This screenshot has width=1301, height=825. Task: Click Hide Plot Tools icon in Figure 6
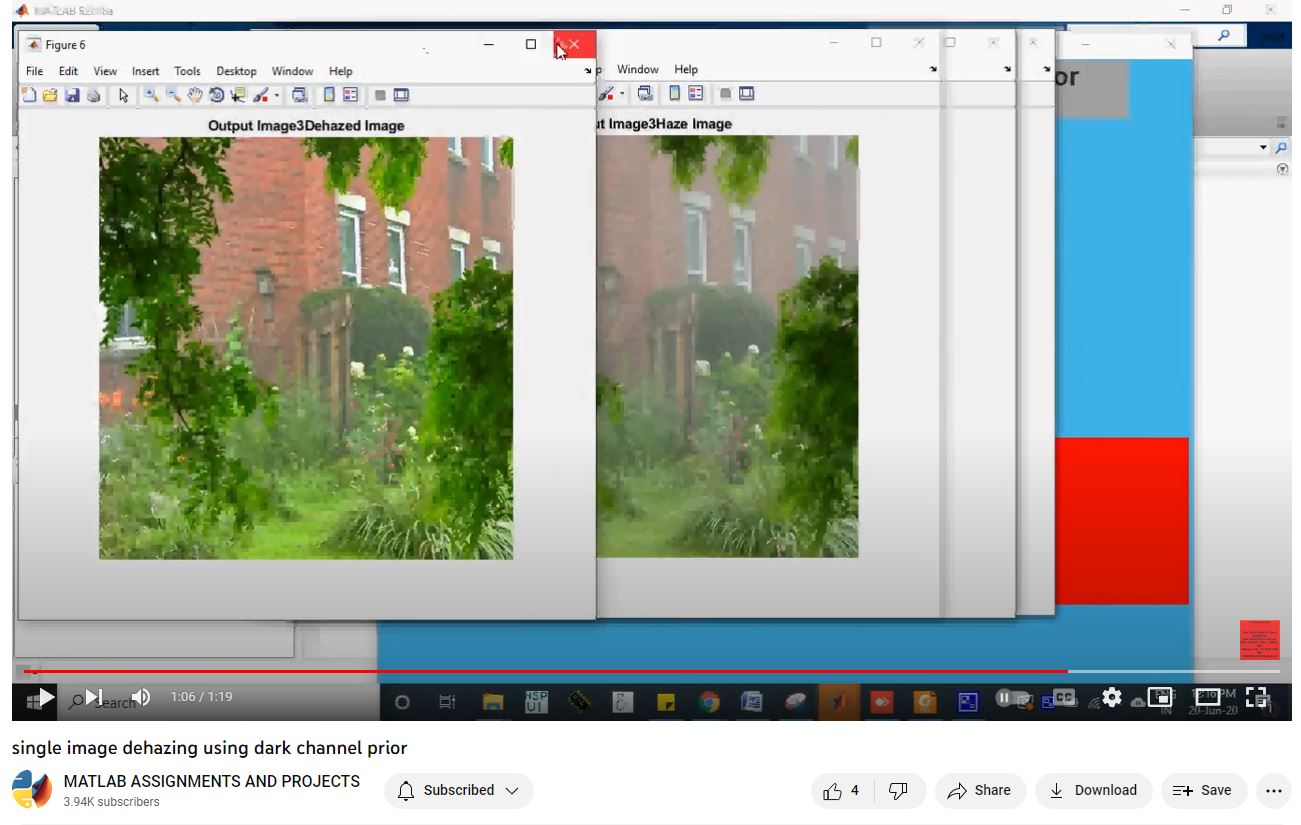point(380,95)
